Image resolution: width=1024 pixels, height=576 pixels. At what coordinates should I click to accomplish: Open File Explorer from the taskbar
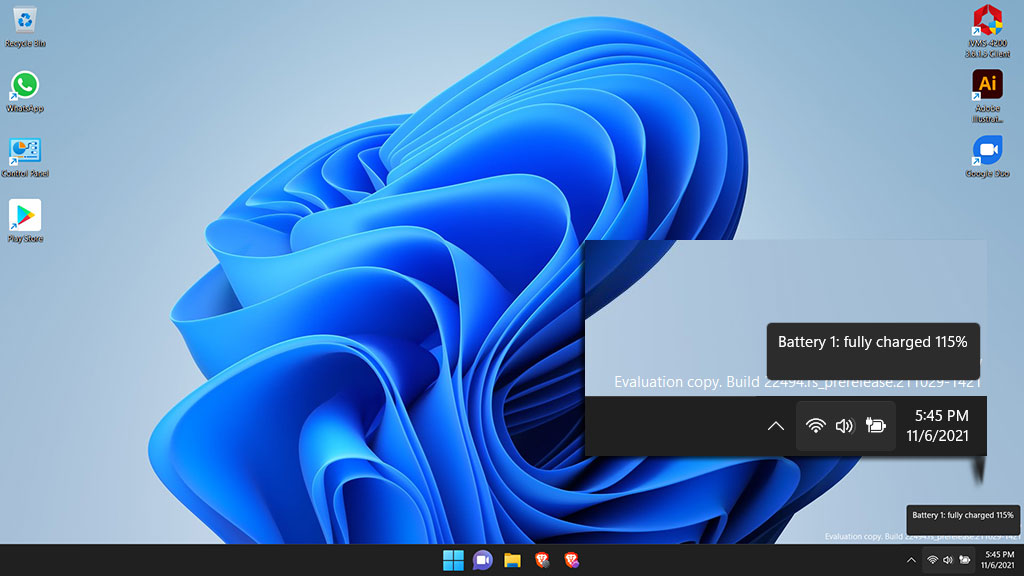click(x=513, y=560)
